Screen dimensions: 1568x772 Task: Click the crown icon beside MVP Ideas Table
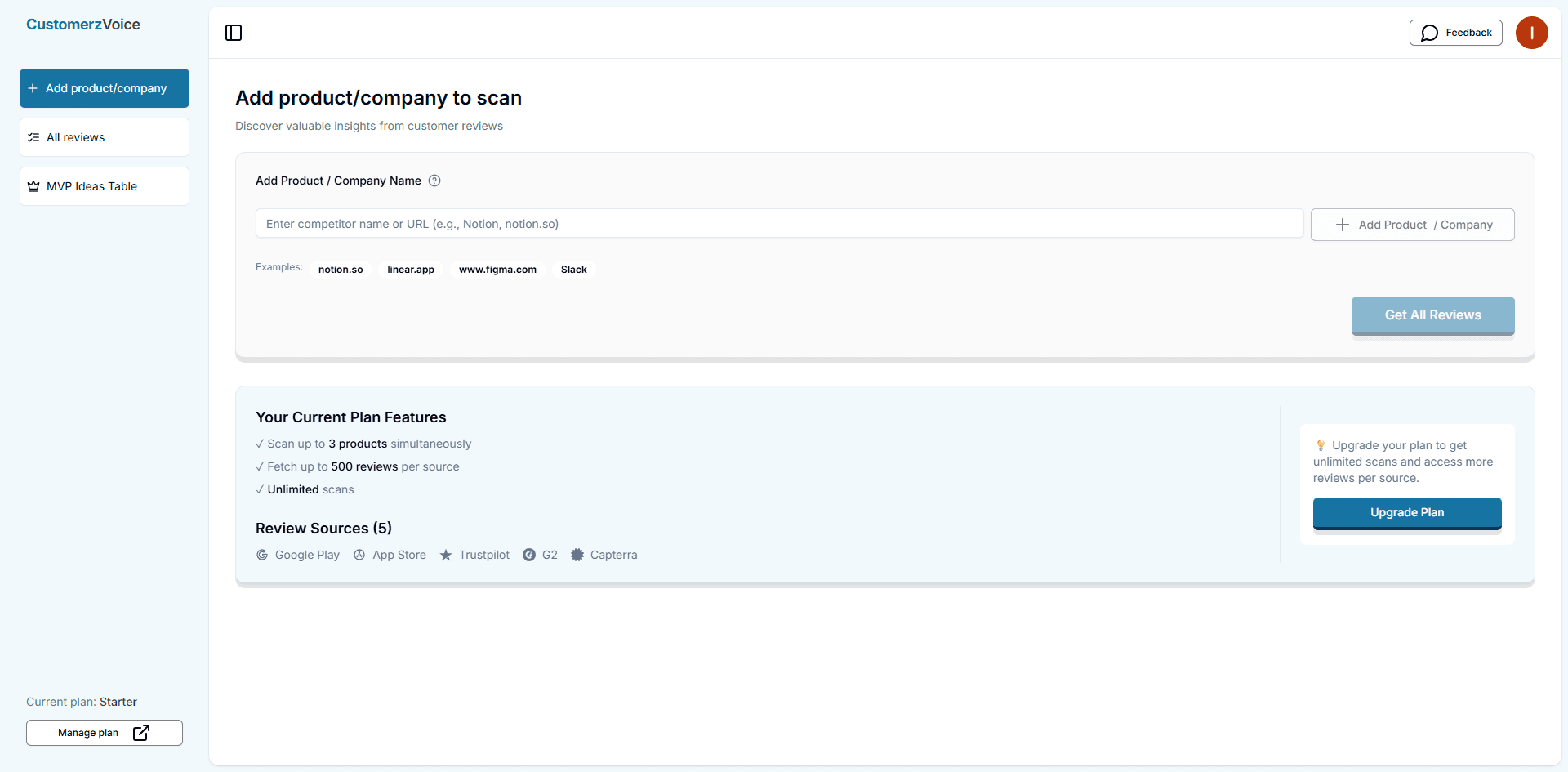click(x=33, y=185)
